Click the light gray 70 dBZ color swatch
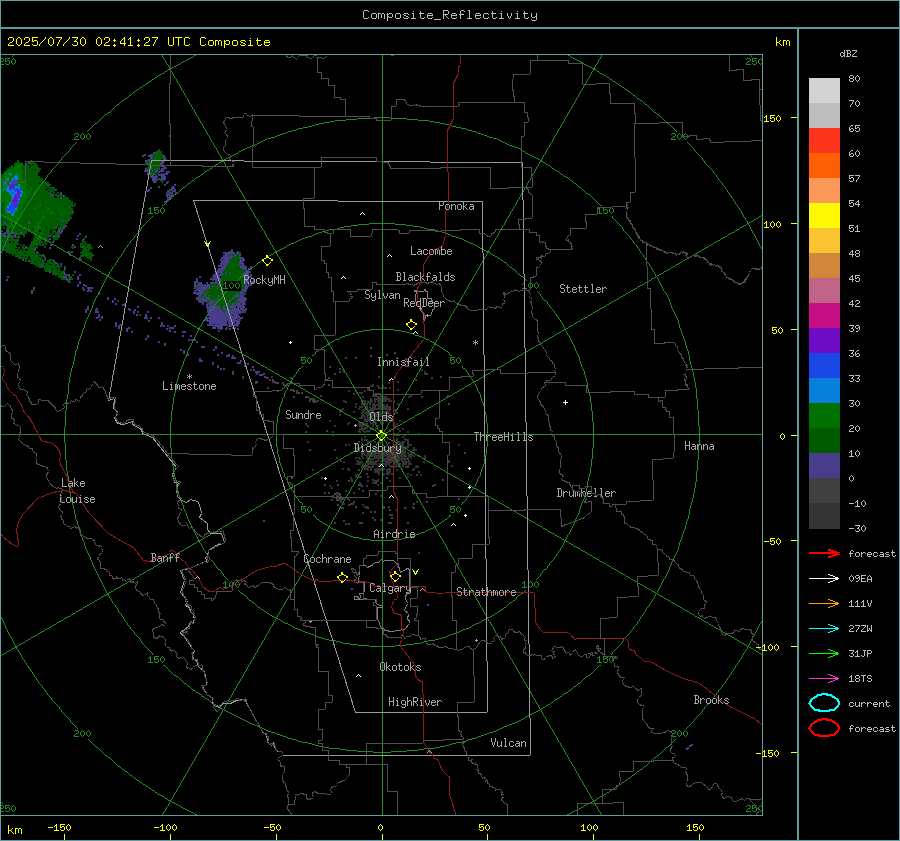The image size is (900, 841). (x=824, y=91)
